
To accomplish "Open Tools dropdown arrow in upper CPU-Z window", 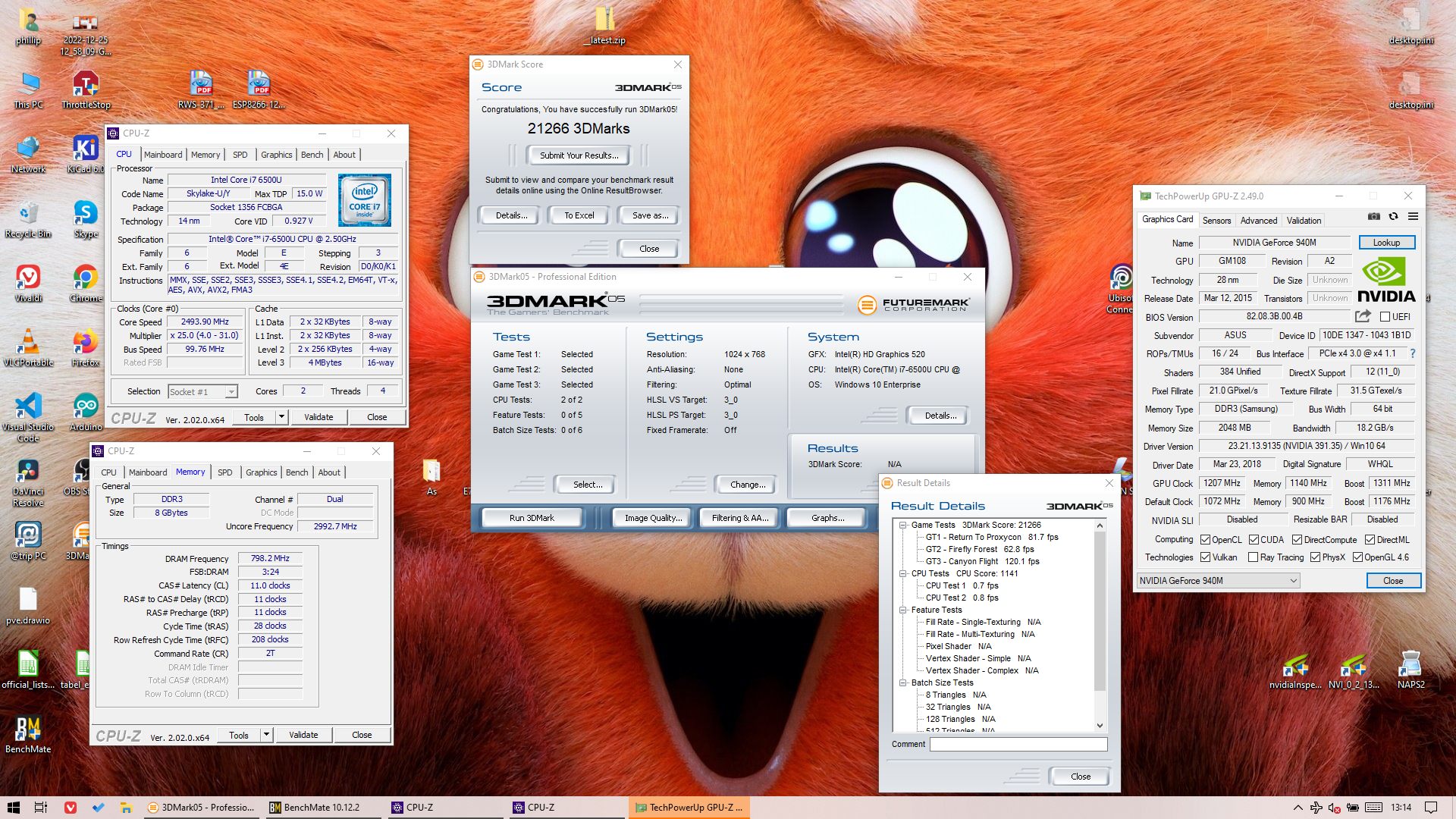I will click(x=281, y=416).
